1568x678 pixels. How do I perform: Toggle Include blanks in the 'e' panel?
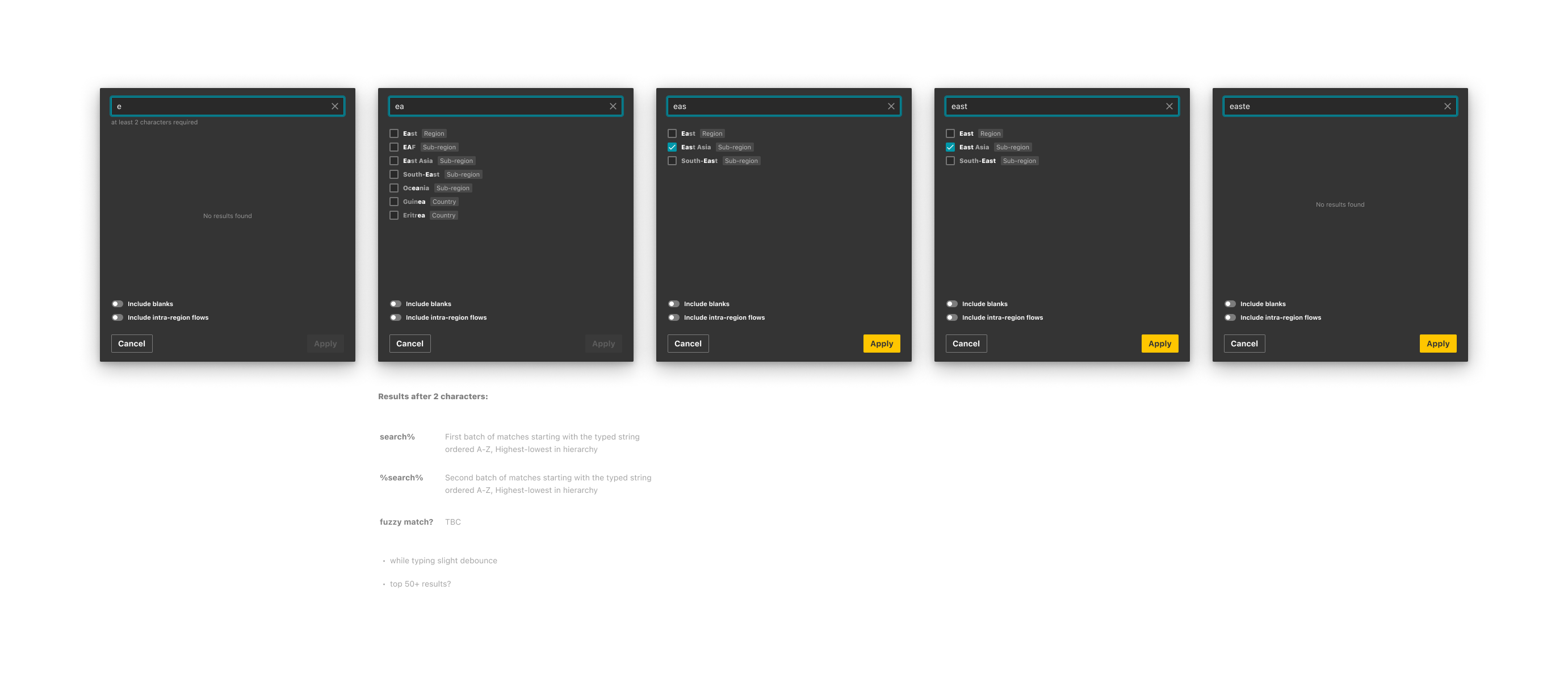coord(118,304)
